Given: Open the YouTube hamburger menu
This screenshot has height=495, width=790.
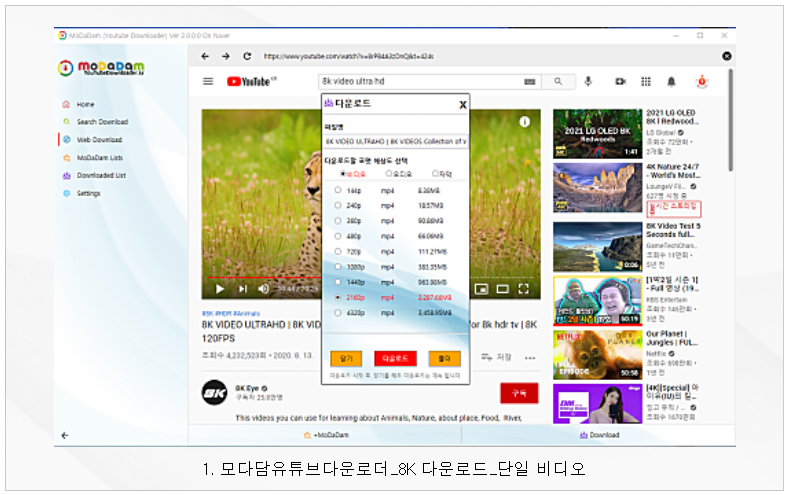Looking at the screenshot, I should click(x=208, y=81).
